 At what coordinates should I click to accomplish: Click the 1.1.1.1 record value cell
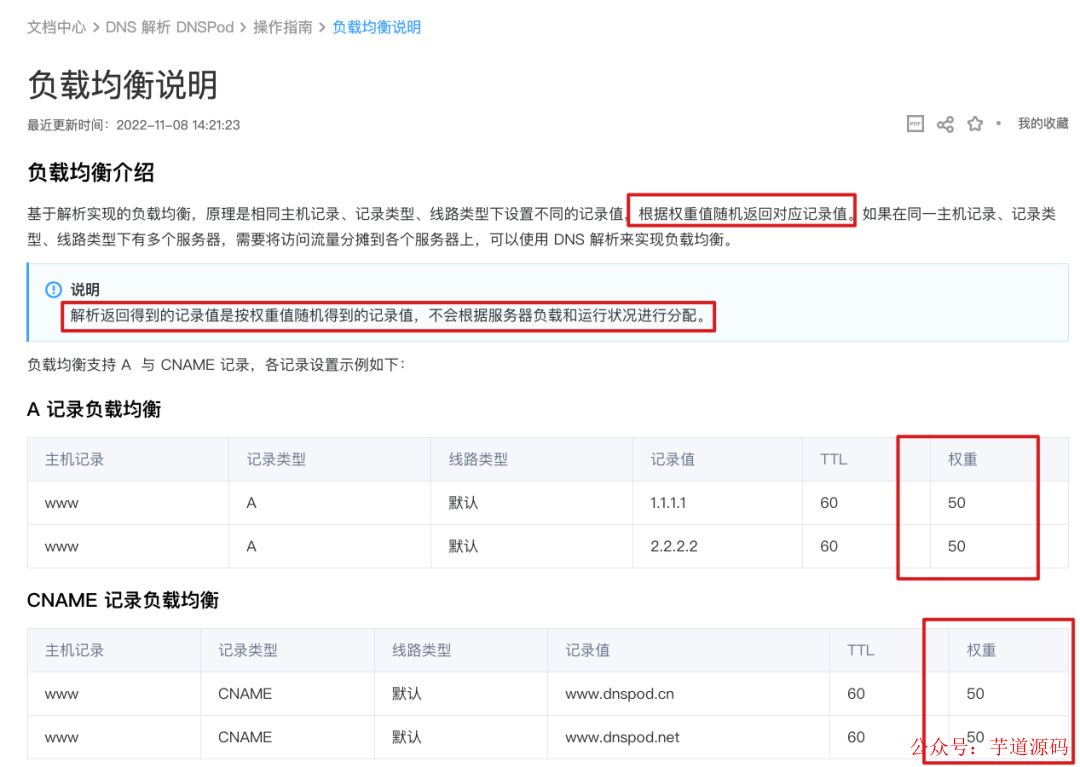tap(668, 503)
